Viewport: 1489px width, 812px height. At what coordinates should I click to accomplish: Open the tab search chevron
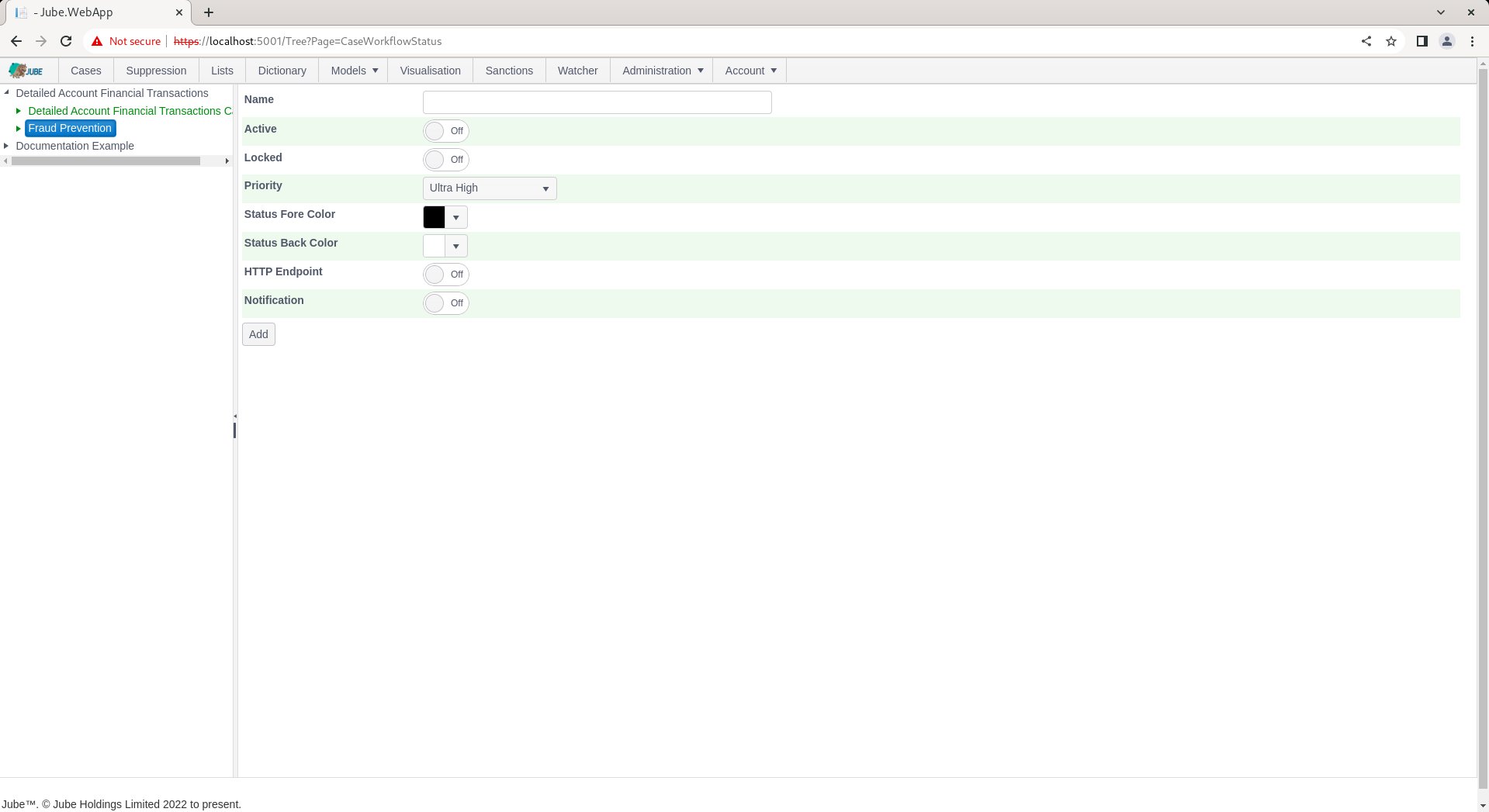click(x=1441, y=12)
